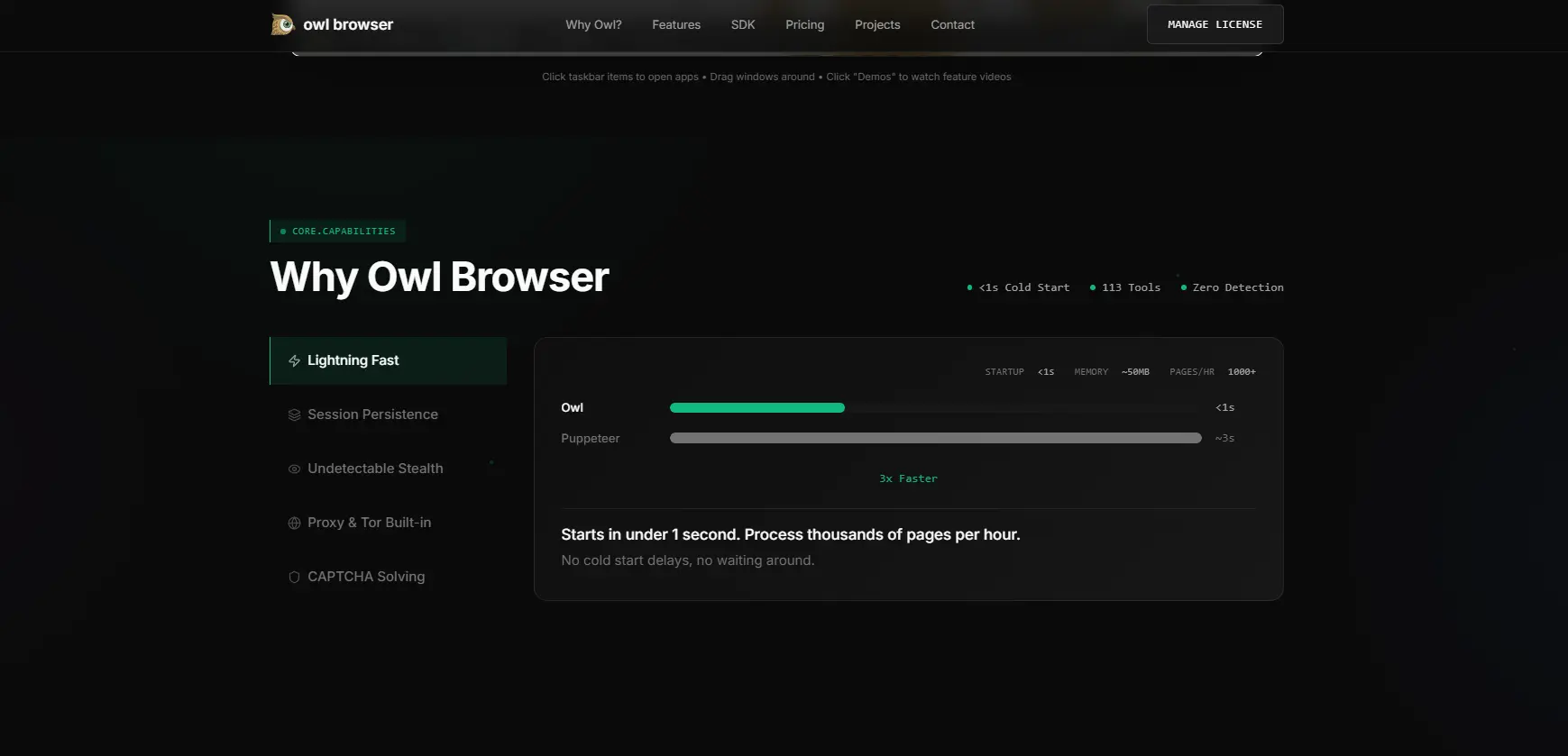Click the "<1s" value beside Owl bar

(1224, 407)
